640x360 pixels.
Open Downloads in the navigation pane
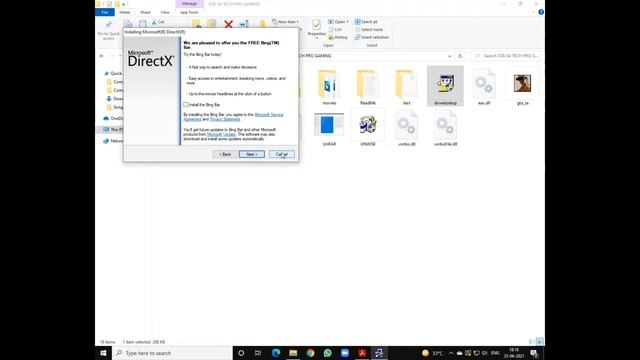[114, 99]
